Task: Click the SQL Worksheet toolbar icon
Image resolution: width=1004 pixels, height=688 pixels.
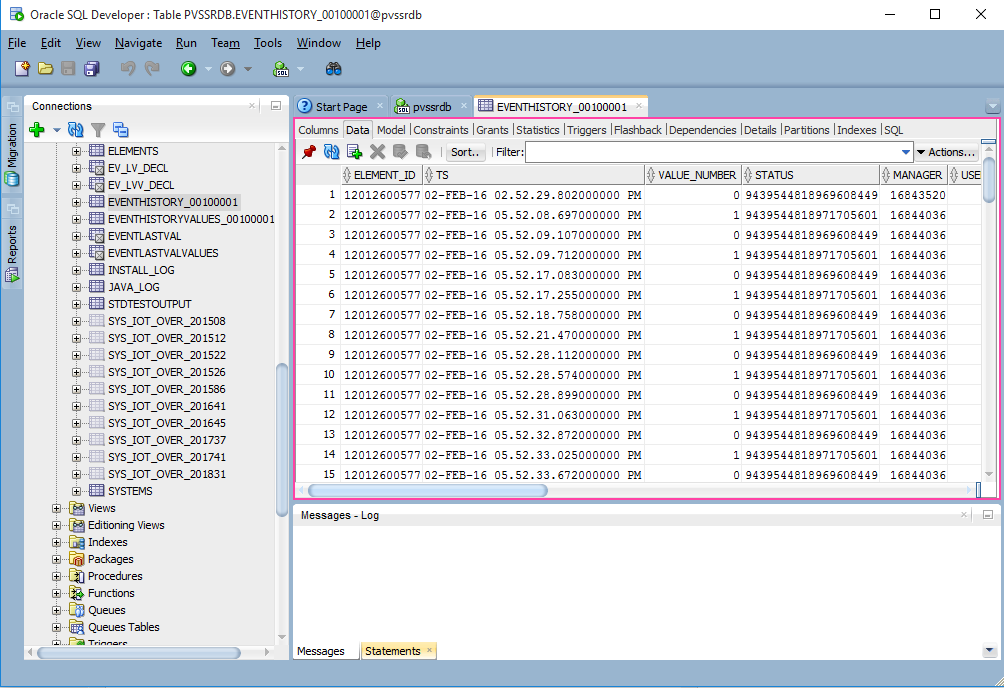Action: 281,69
